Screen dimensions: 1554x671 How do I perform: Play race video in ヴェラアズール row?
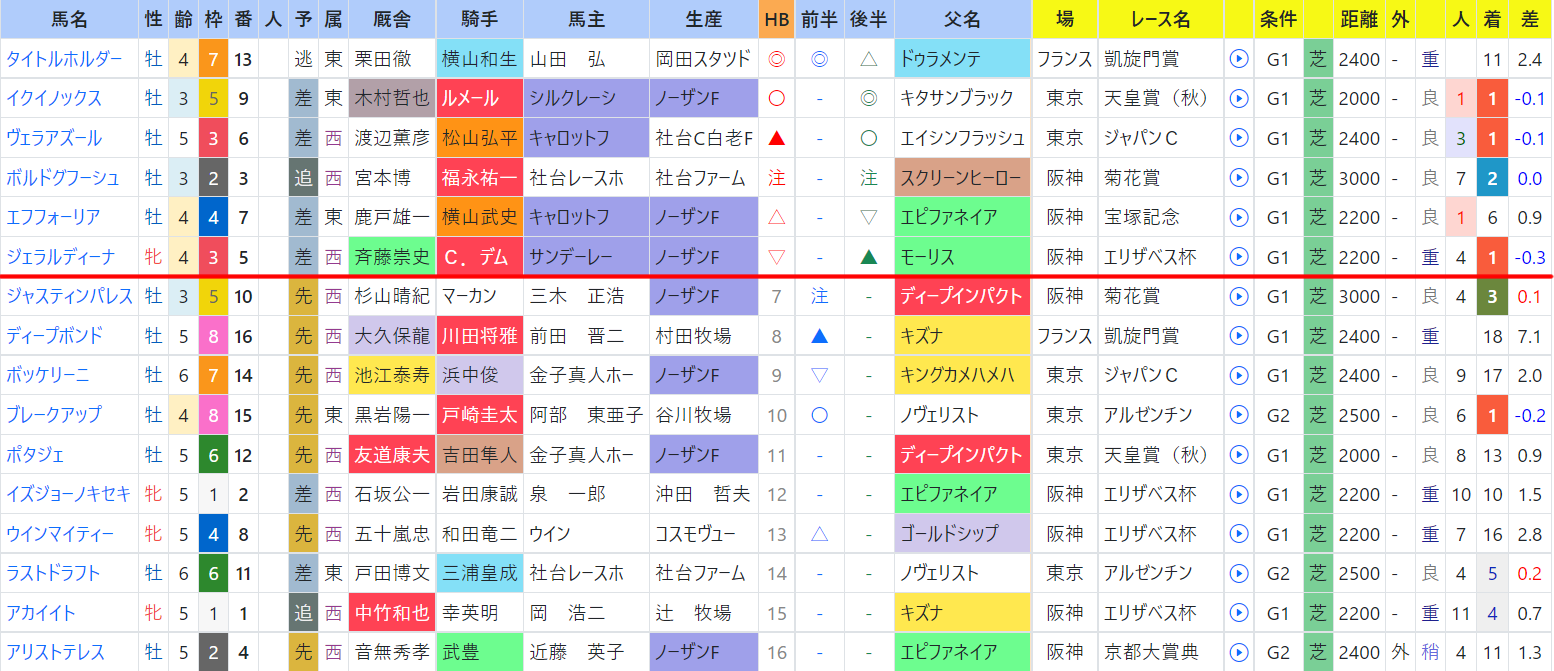[1239, 138]
